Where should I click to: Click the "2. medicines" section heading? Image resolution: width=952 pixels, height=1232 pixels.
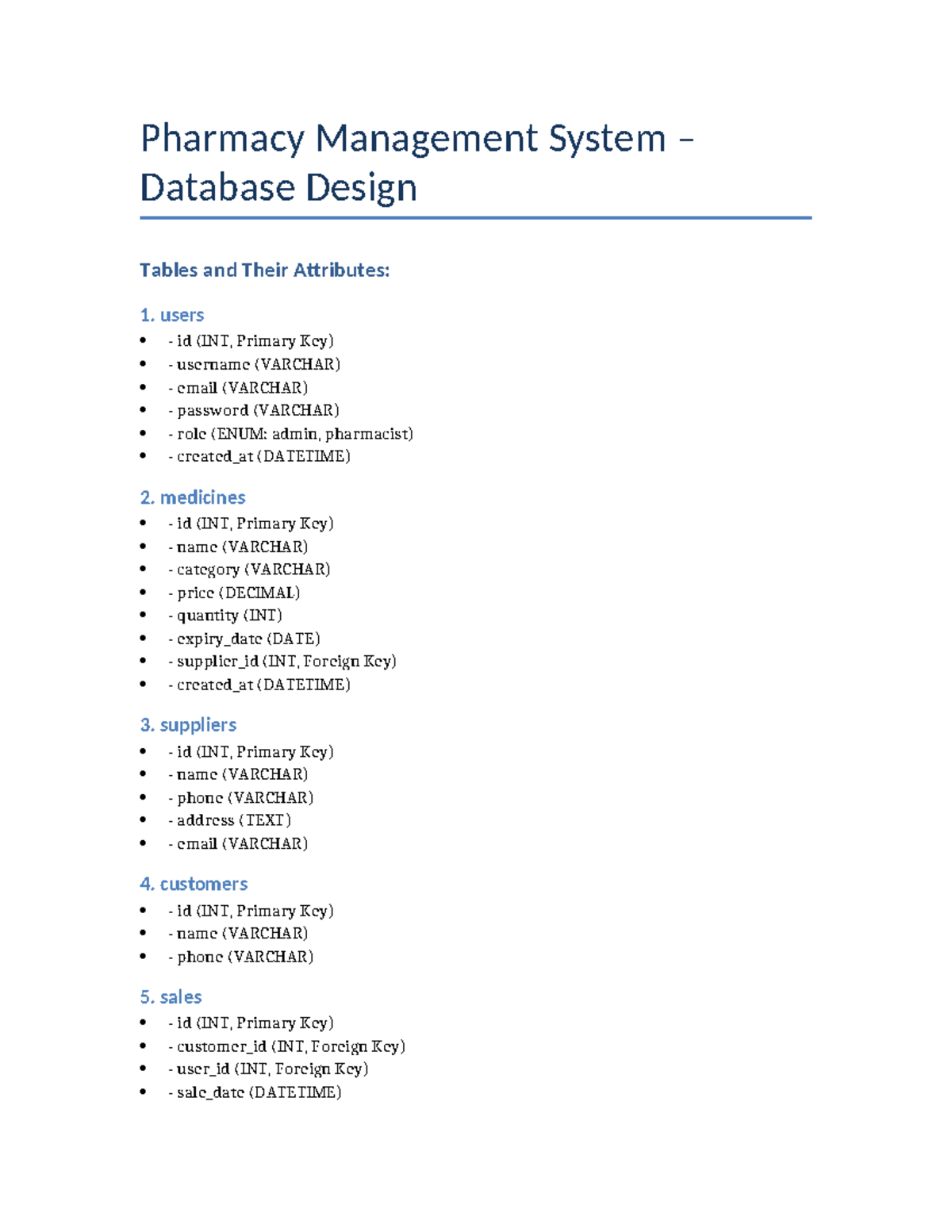(x=192, y=497)
